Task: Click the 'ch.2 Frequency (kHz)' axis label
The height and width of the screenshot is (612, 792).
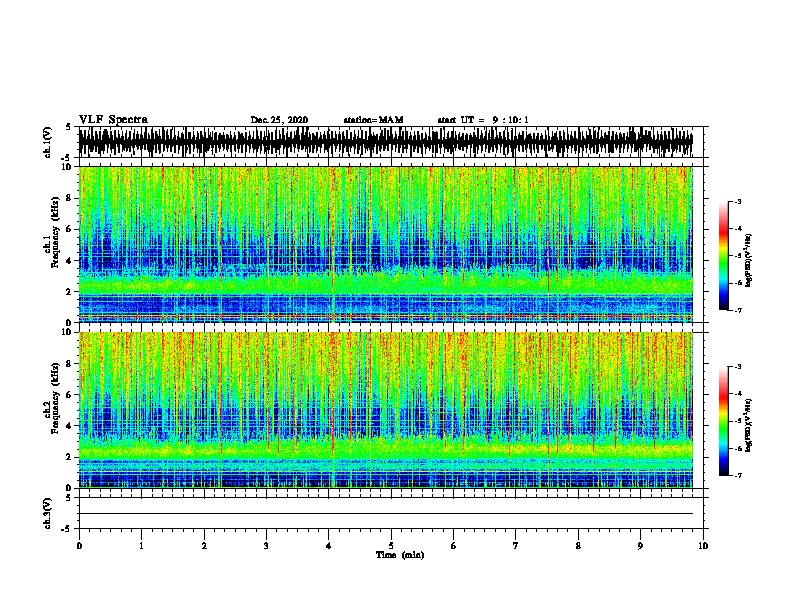Action: [x=51, y=398]
